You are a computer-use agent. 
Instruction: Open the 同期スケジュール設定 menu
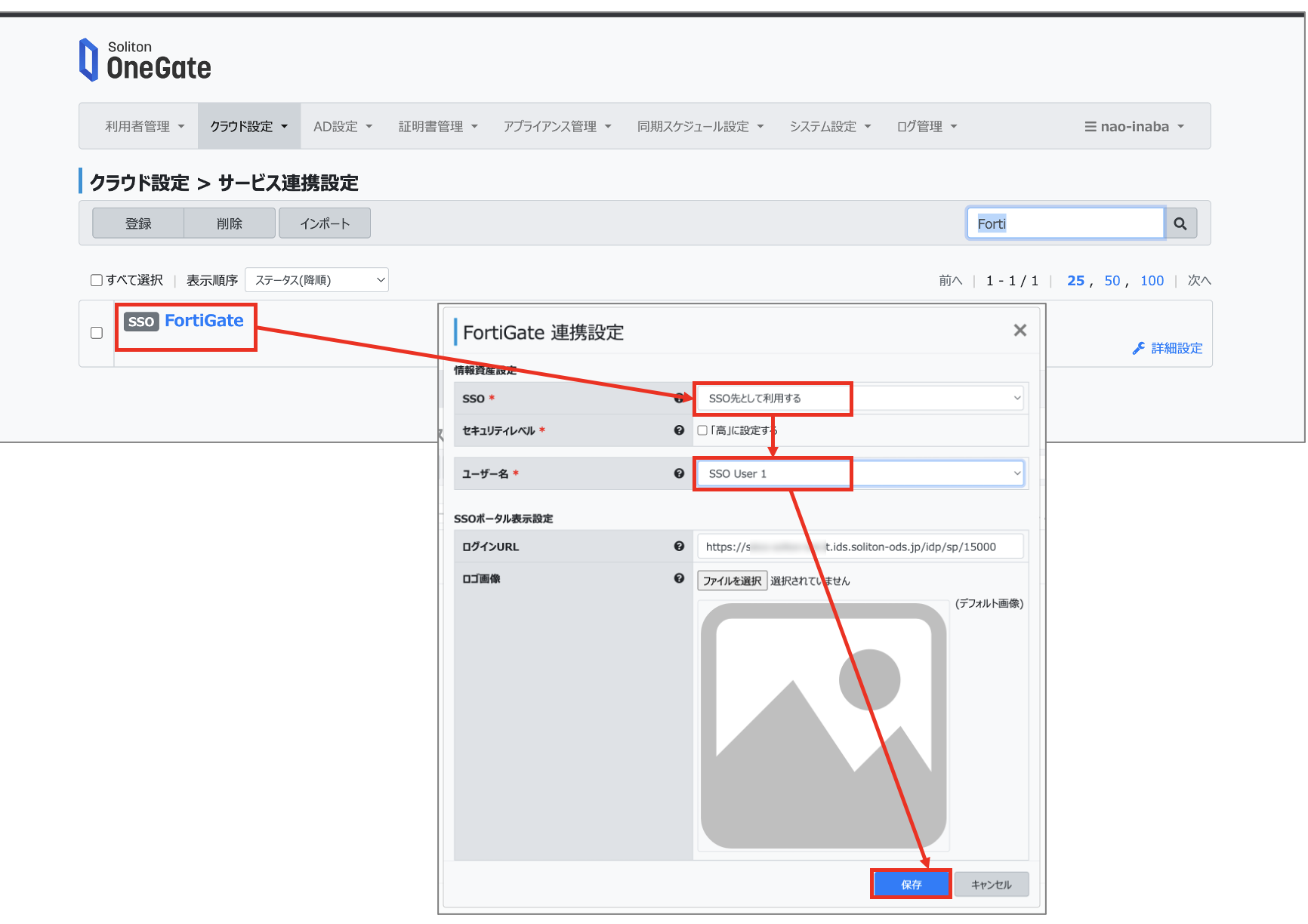(701, 127)
